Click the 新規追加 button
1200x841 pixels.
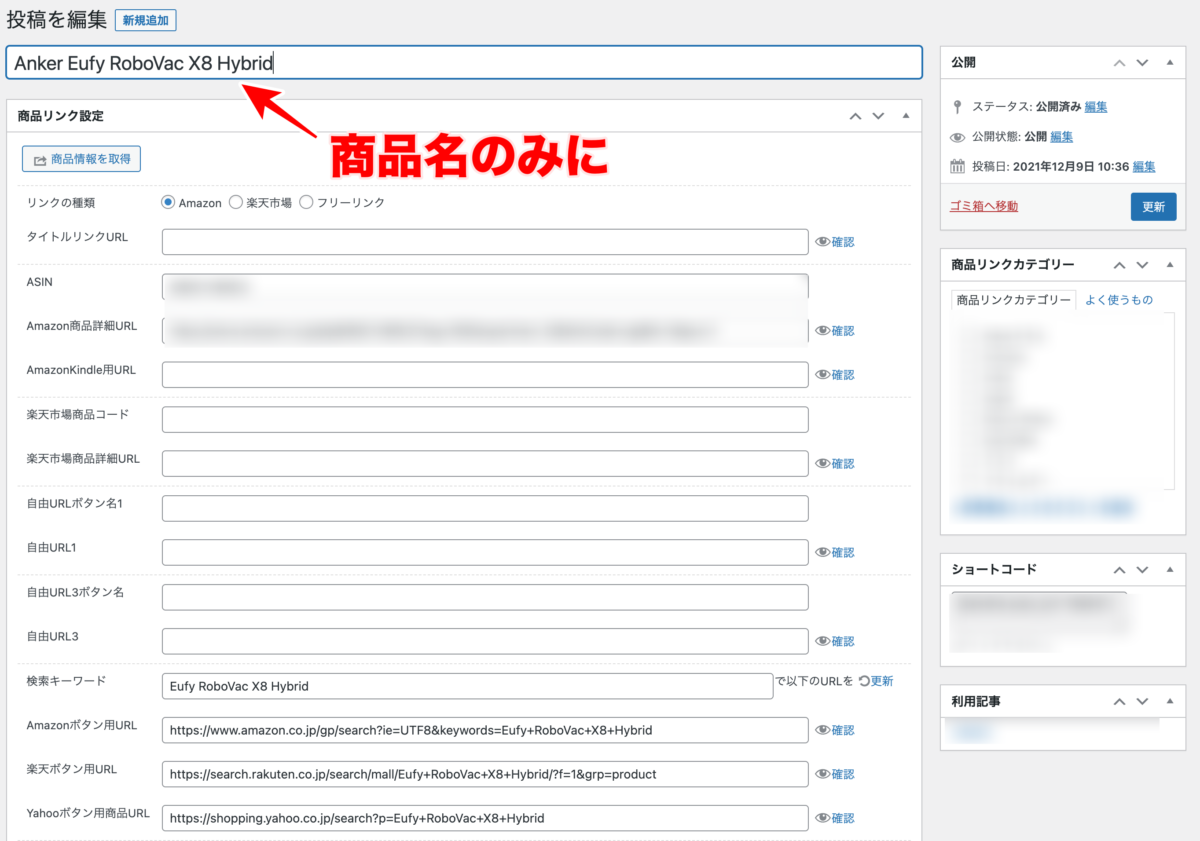coord(146,20)
